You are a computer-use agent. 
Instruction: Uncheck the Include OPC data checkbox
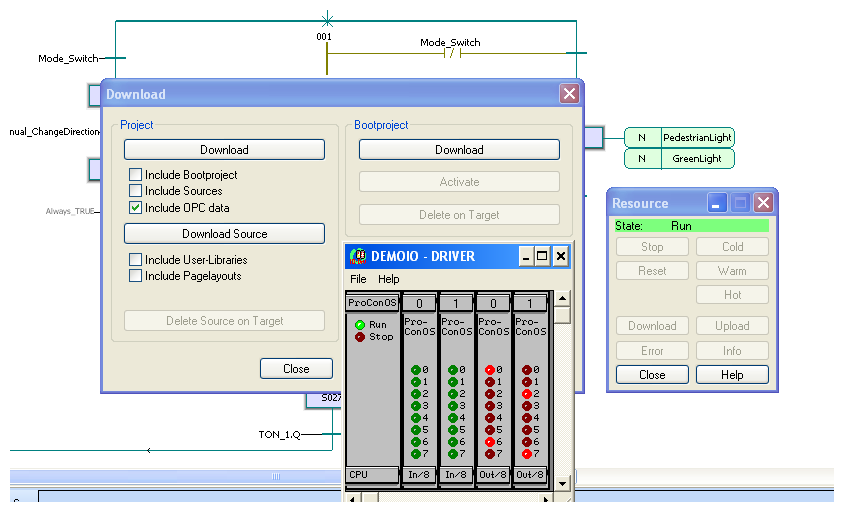tap(135, 208)
